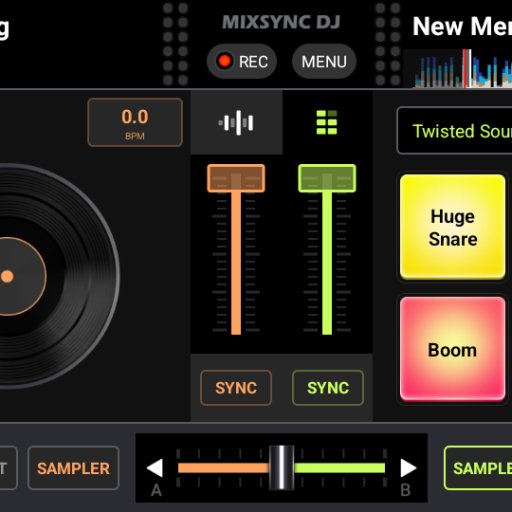This screenshot has width=512, height=512.
Task: Click the green deck B volume fader handle
Action: [327, 178]
